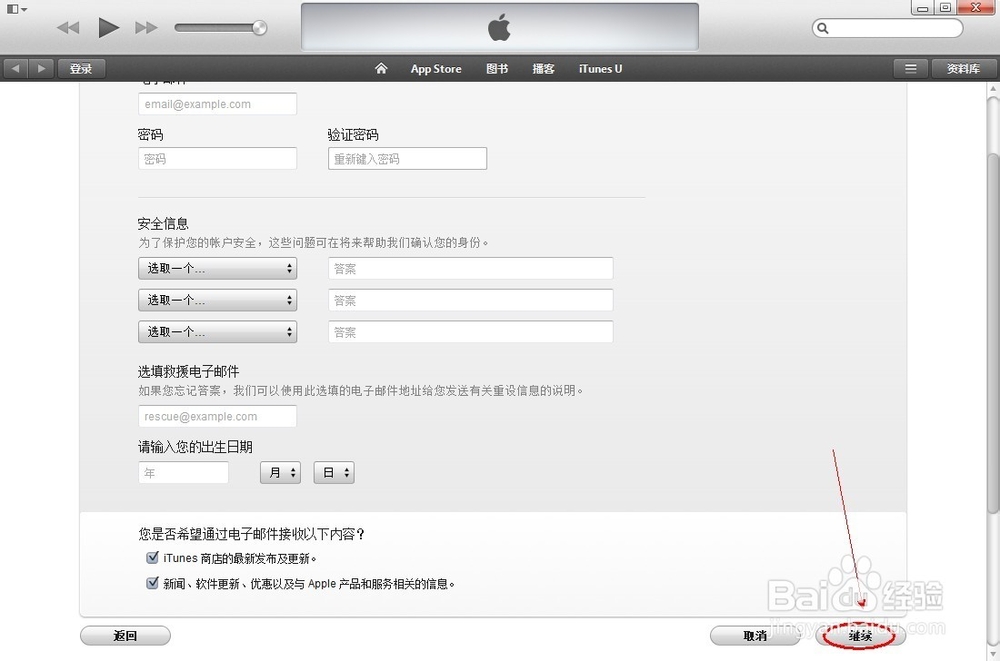Viewport: 1000px width, 661px height.
Task: Select the Home icon in the store navigation
Action: click(x=380, y=68)
